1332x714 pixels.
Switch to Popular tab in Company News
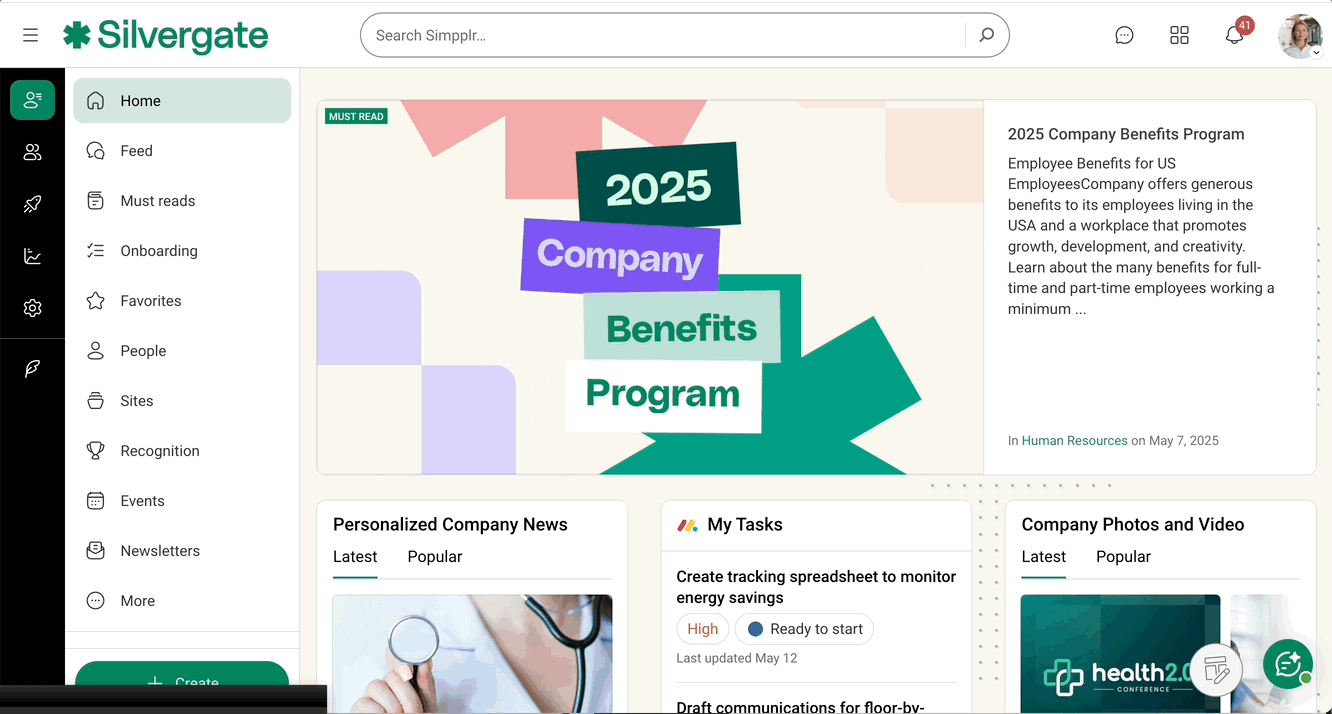(435, 557)
